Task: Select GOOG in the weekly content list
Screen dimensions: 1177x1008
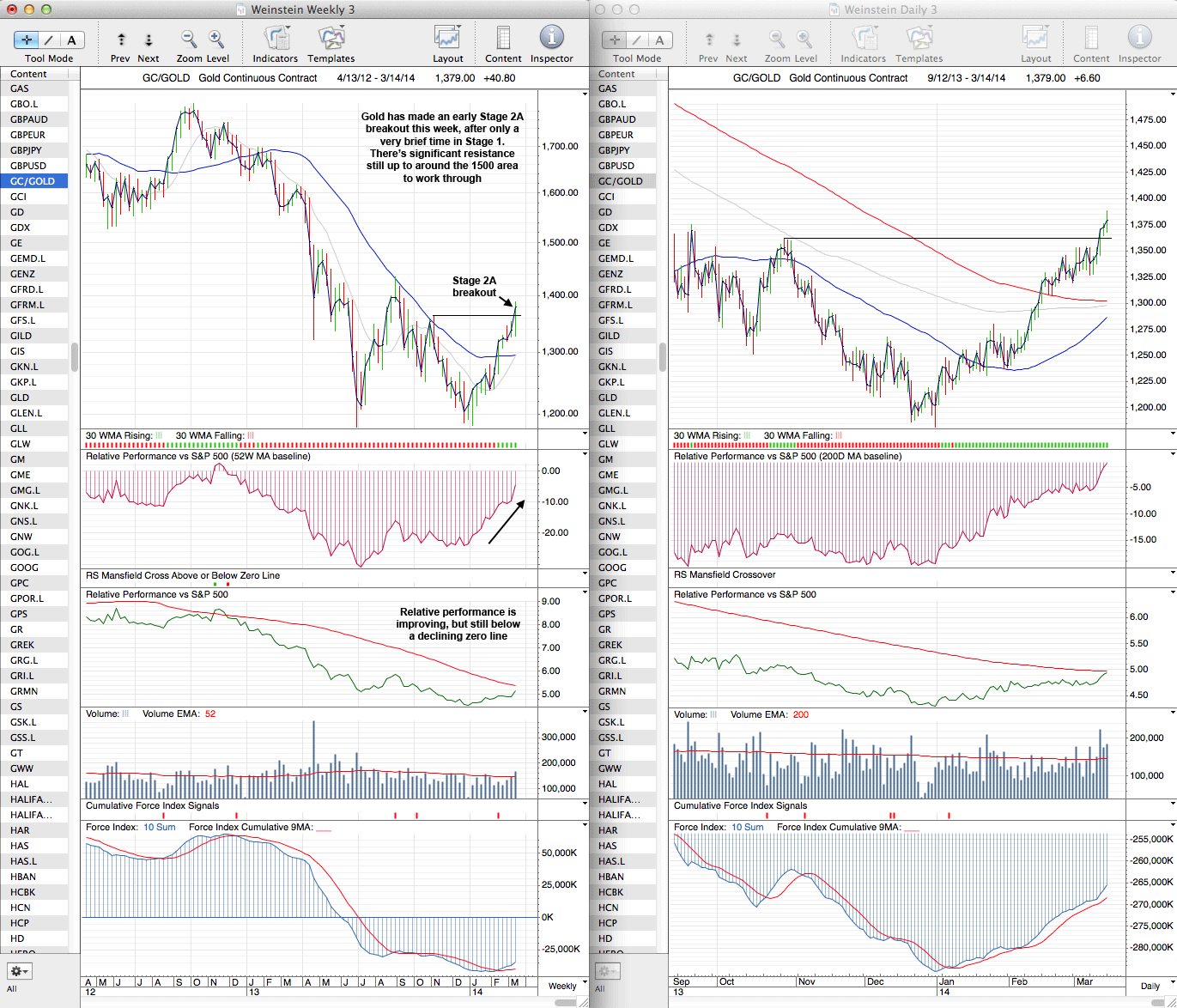Action: pyautogui.click(x=24, y=568)
